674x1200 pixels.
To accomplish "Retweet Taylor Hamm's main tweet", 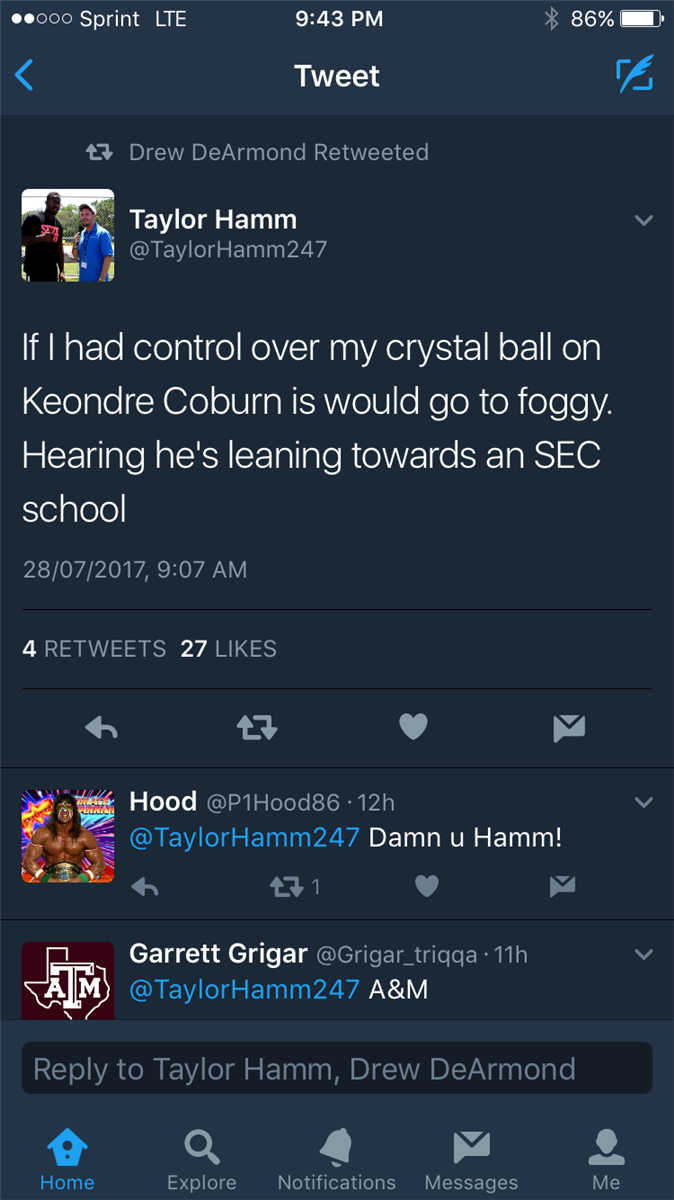I will tap(257, 729).
